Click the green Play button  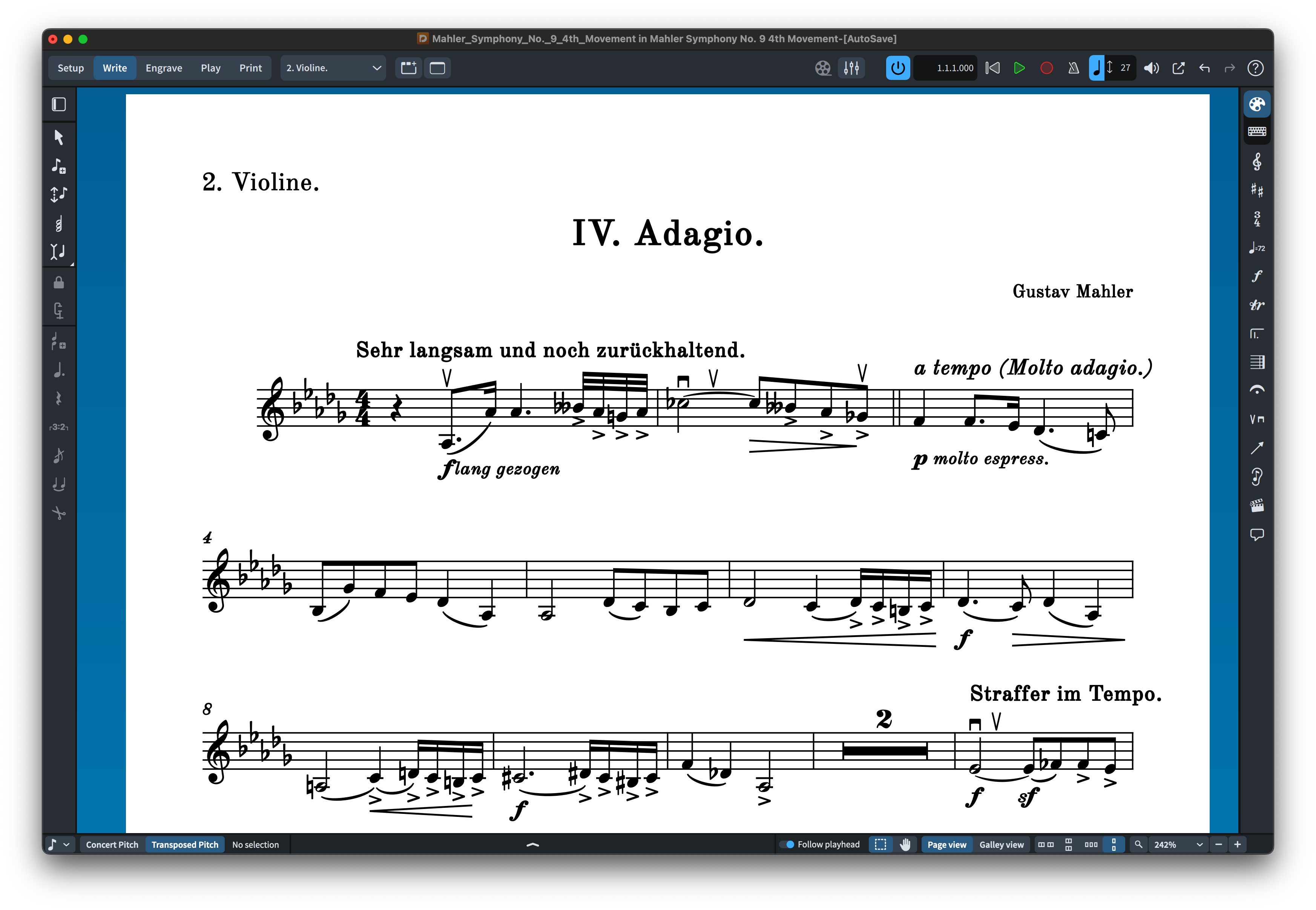click(x=1020, y=68)
